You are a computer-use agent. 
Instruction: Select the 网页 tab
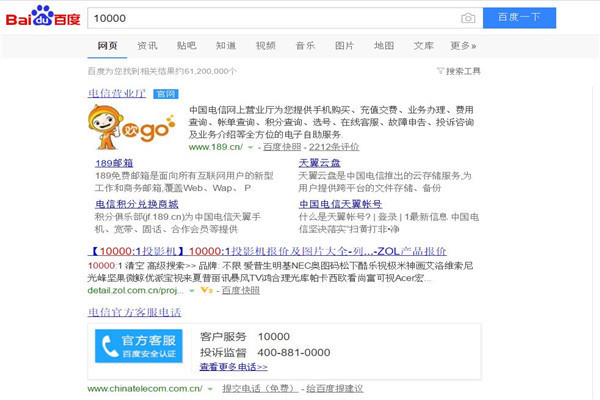pyautogui.click(x=107, y=46)
